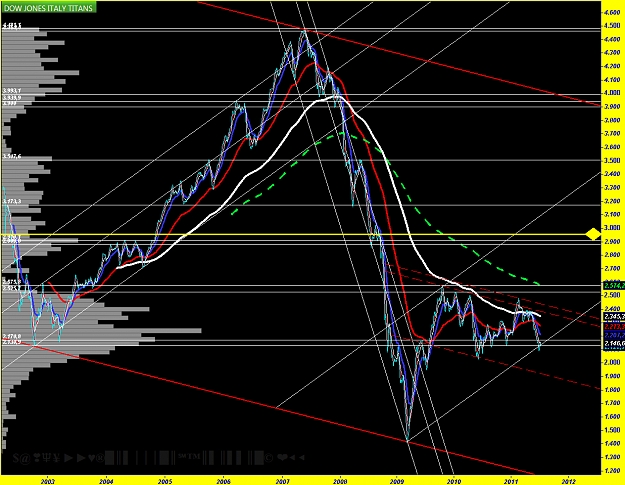This screenshot has width=625, height=485.
Task: Click the 2008 label on time axis
Action: point(340,481)
